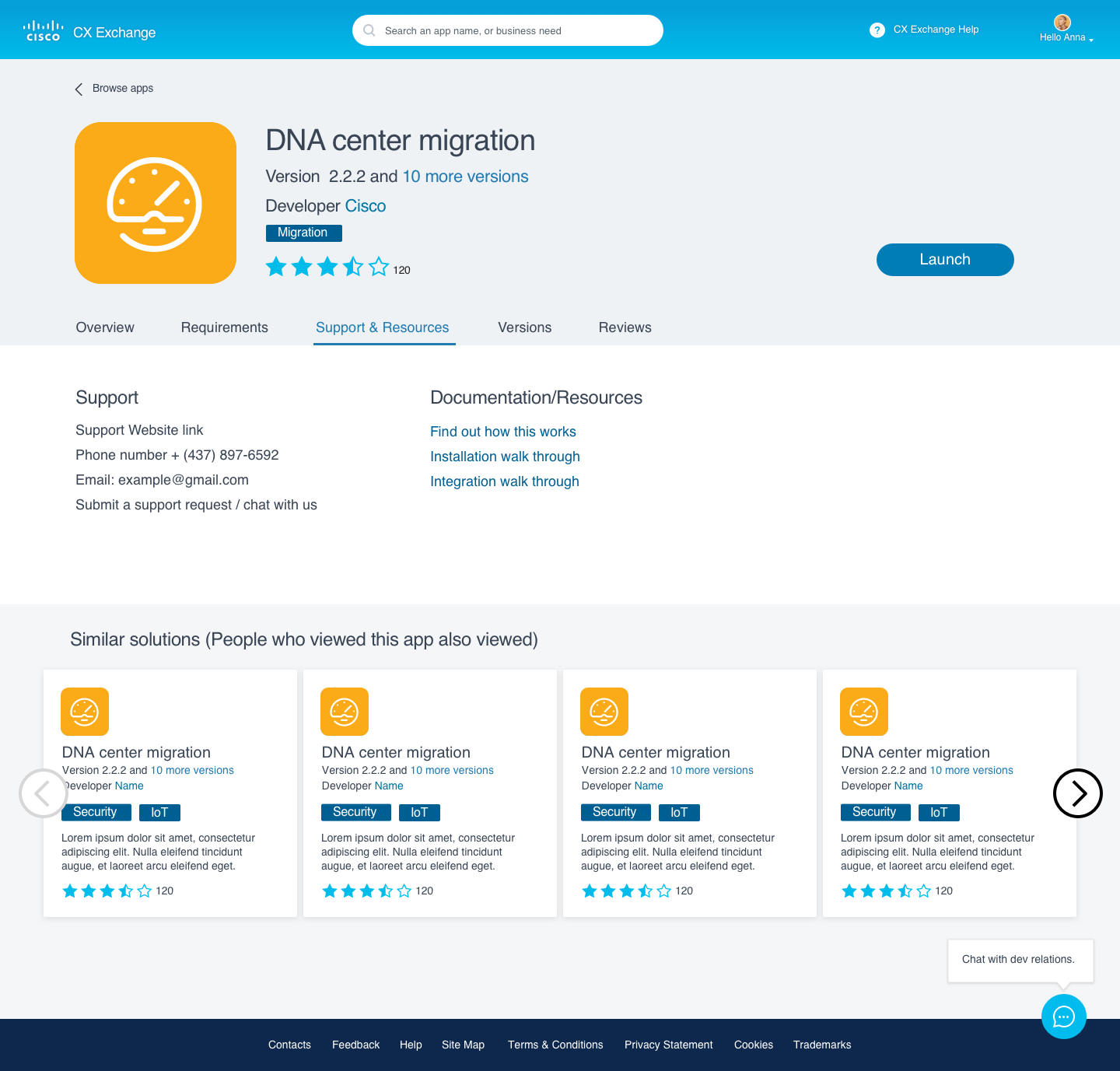
Task: Click the email example@gmail.com
Action: pyautogui.click(x=184, y=480)
